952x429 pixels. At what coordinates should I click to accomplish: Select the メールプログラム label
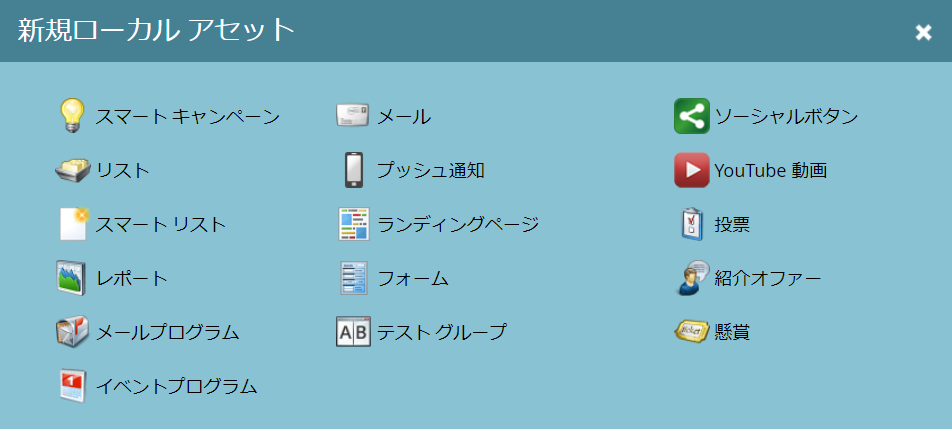click(168, 332)
